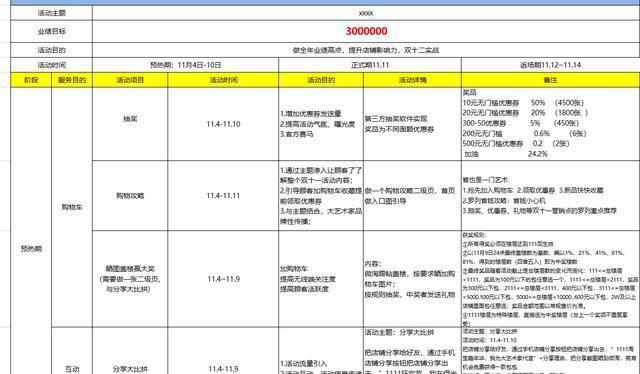This screenshot has width=640, height=374.
Task: Click the cell starting 1.增加优惠券发送量
Action: (x=321, y=124)
